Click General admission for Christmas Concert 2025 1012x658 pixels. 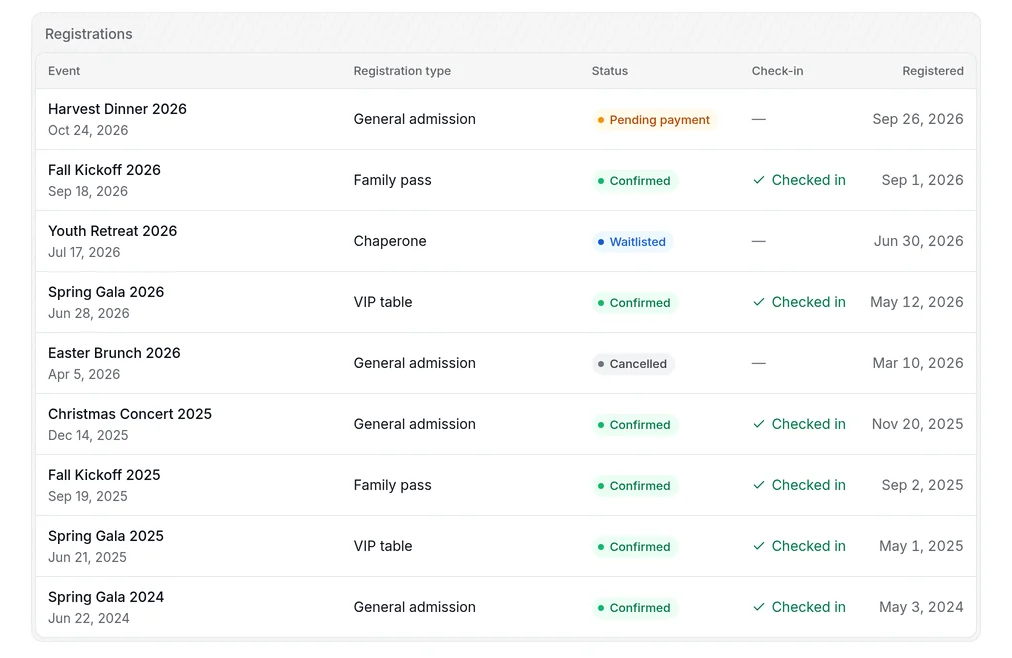414,424
